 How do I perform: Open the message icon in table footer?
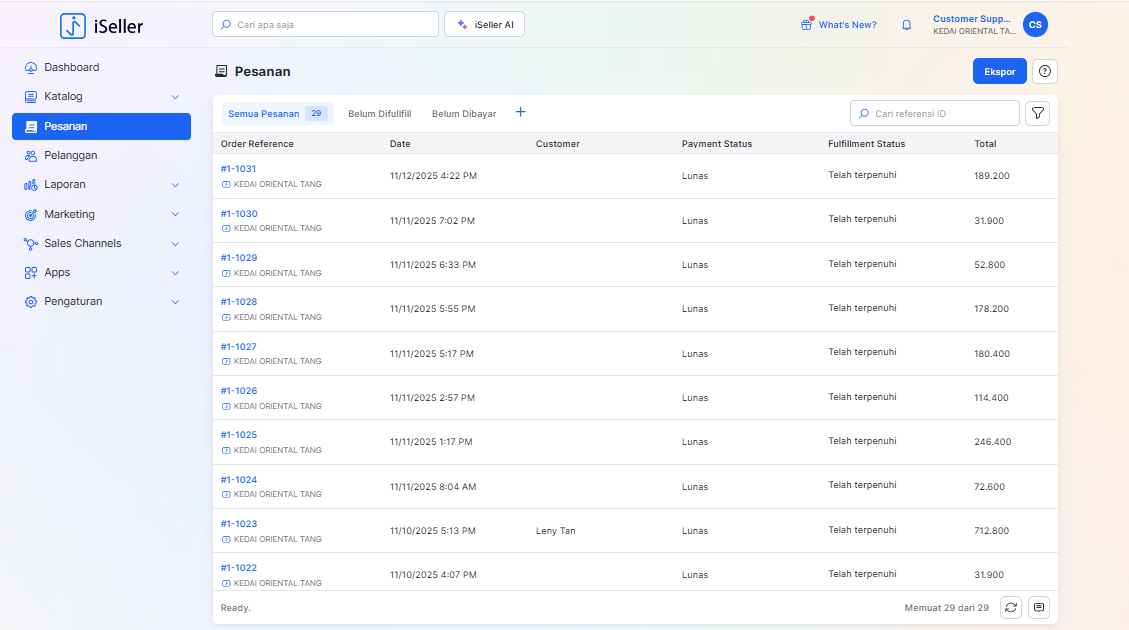coord(1039,607)
